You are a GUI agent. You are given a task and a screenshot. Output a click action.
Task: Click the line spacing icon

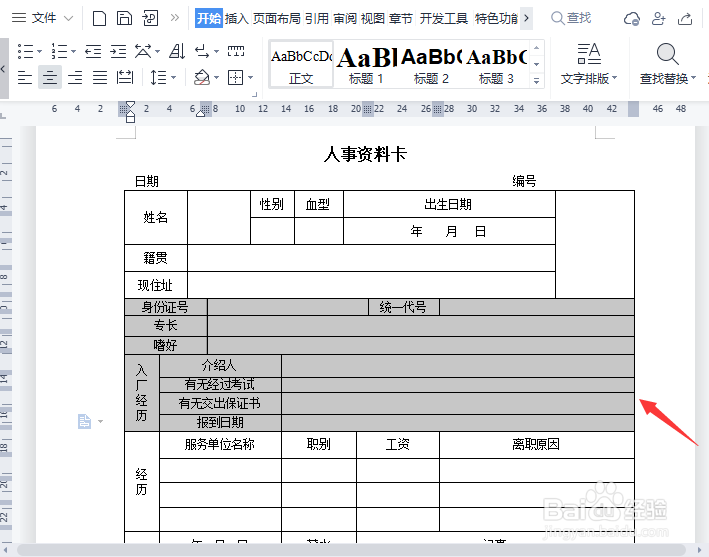coord(159,77)
